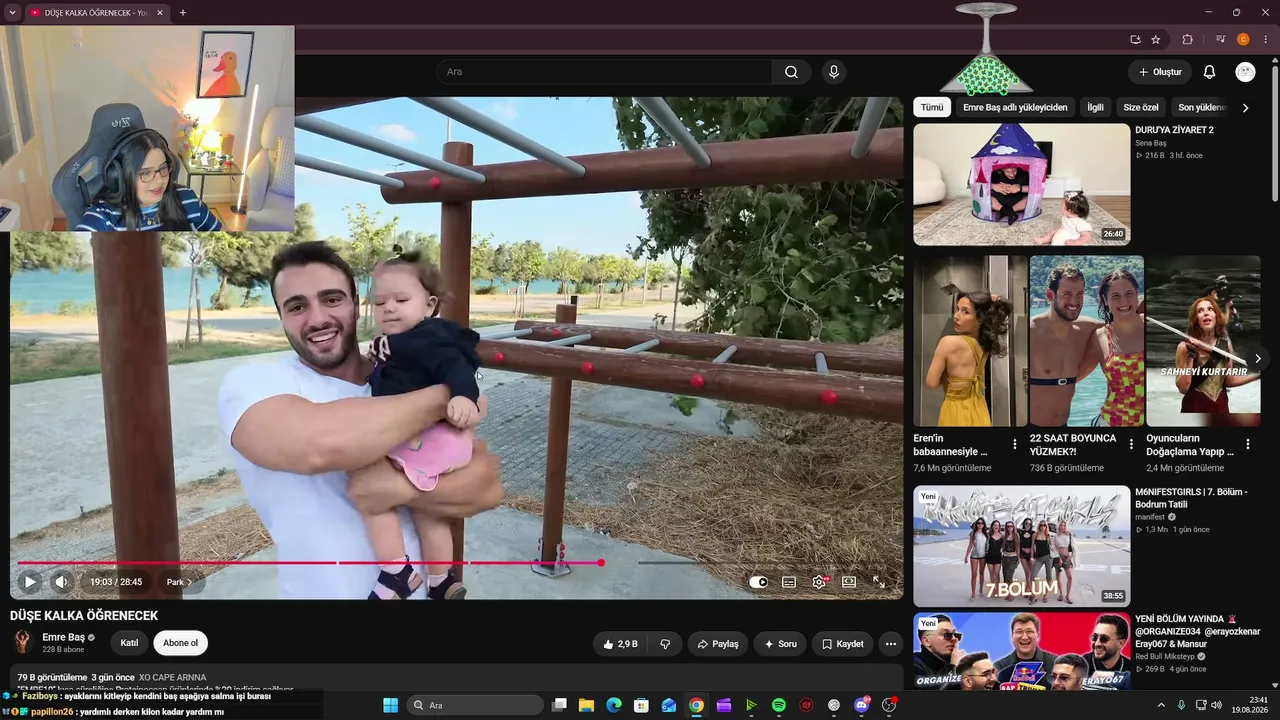Image resolution: width=1280 pixels, height=720 pixels.
Task: Select the İlgili filter chip
Action: [1095, 107]
